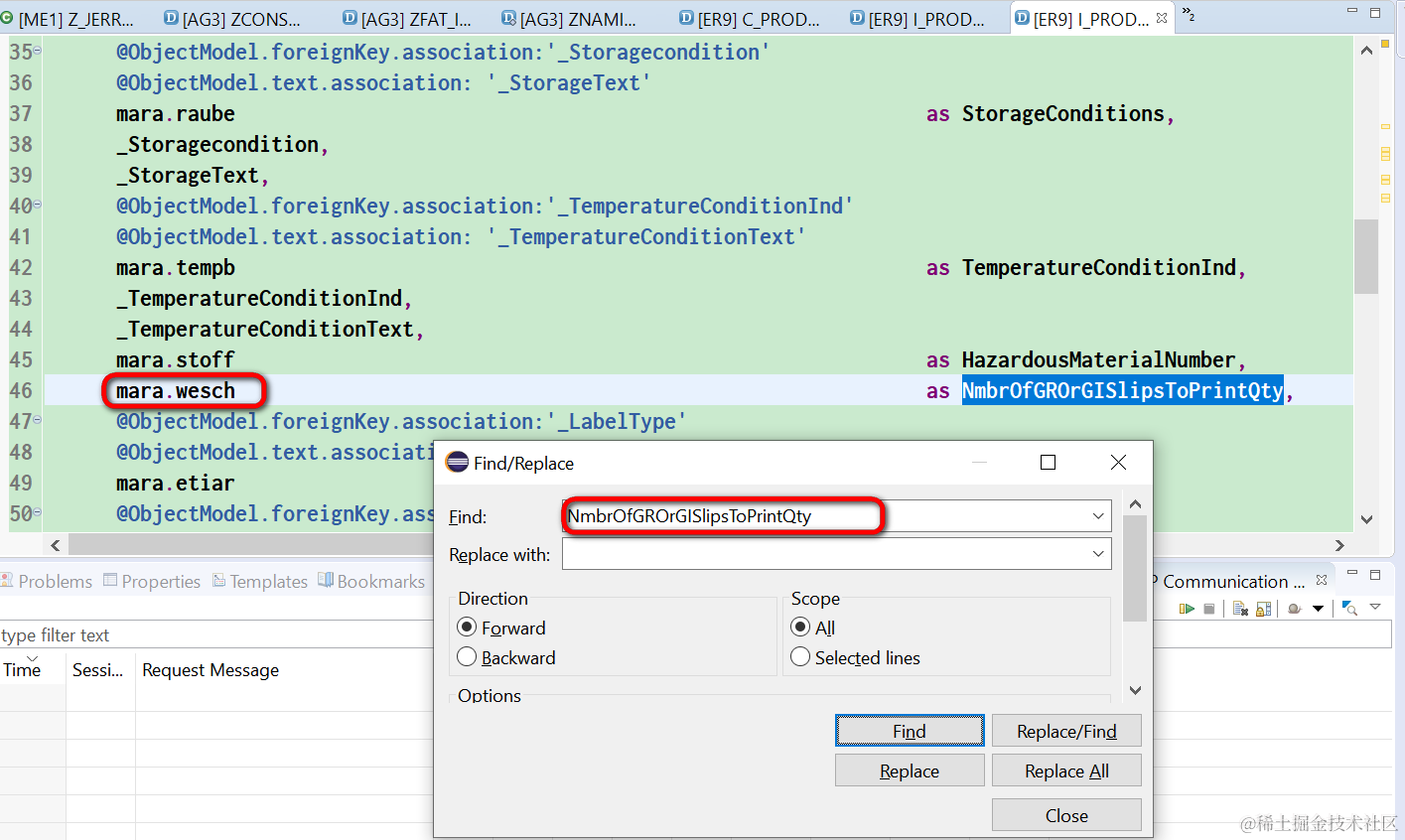
Task: Click the editor vertical scrollbar thumb
Action: point(1366,256)
